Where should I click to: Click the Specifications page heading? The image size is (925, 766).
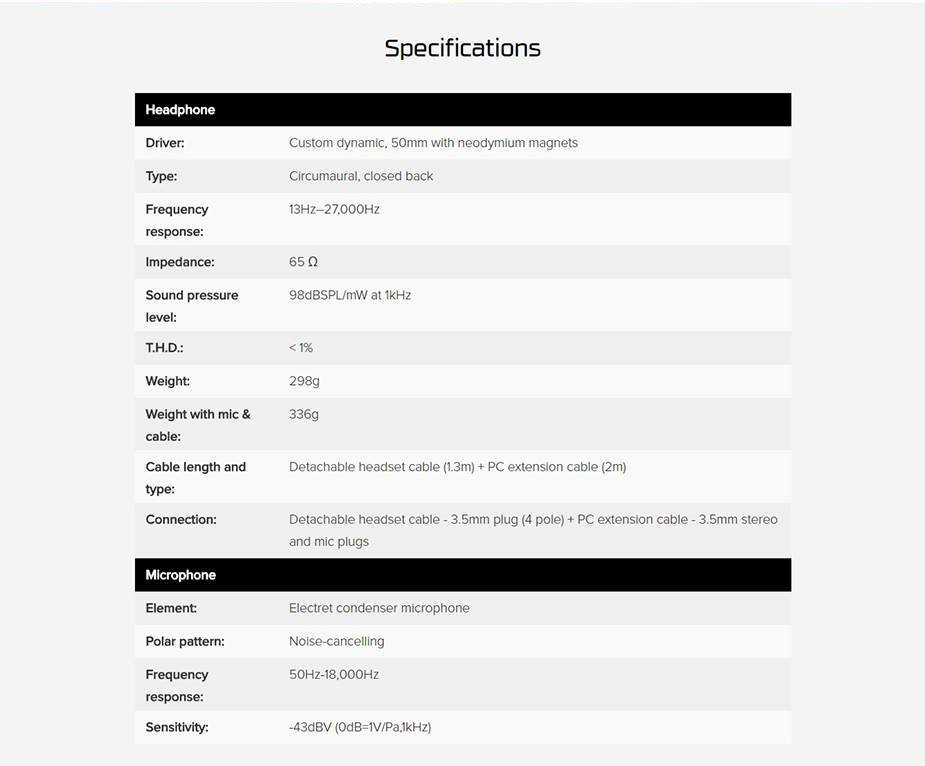pyautogui.click(x=462, y=48)
